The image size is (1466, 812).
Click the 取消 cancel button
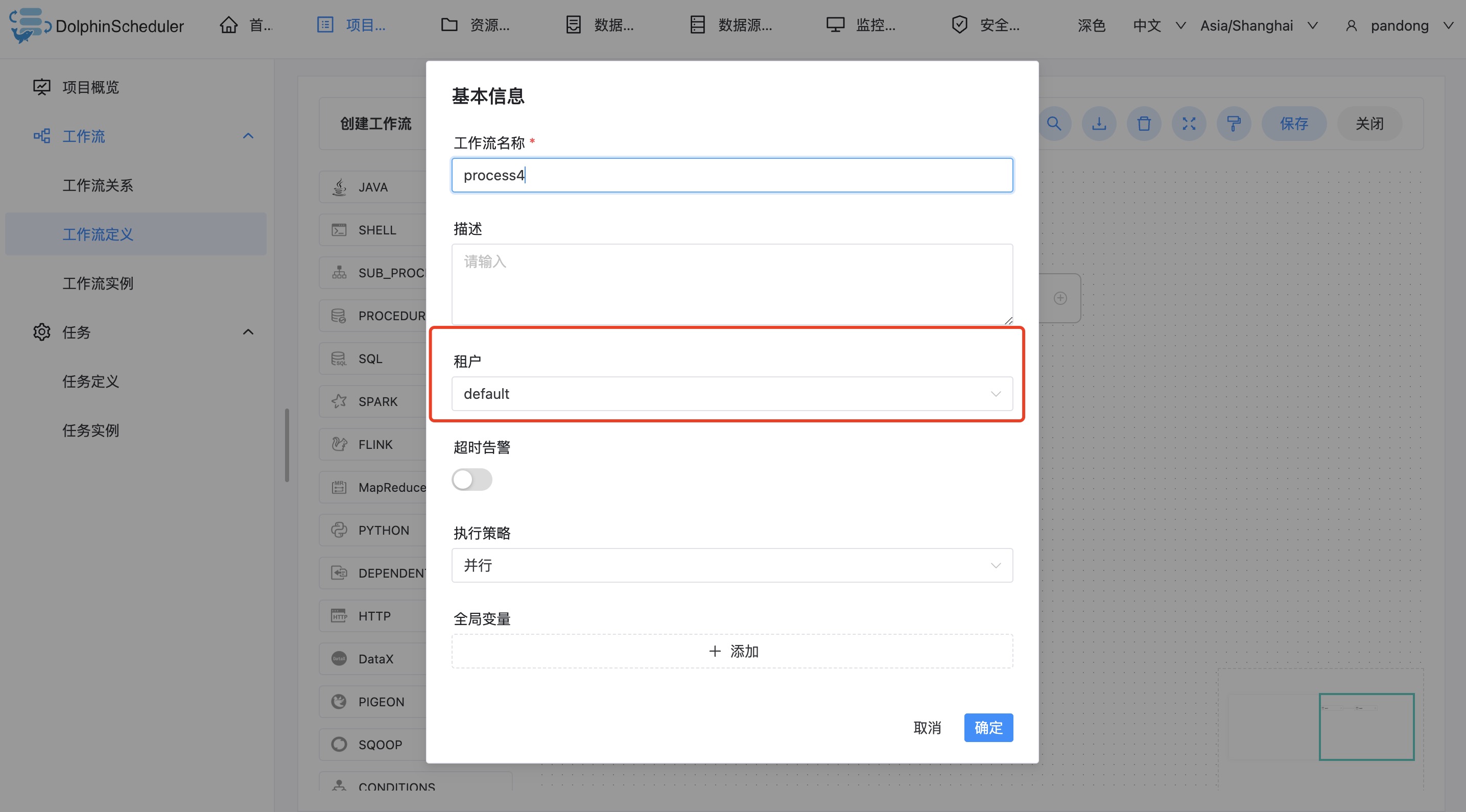click(927, 727)
